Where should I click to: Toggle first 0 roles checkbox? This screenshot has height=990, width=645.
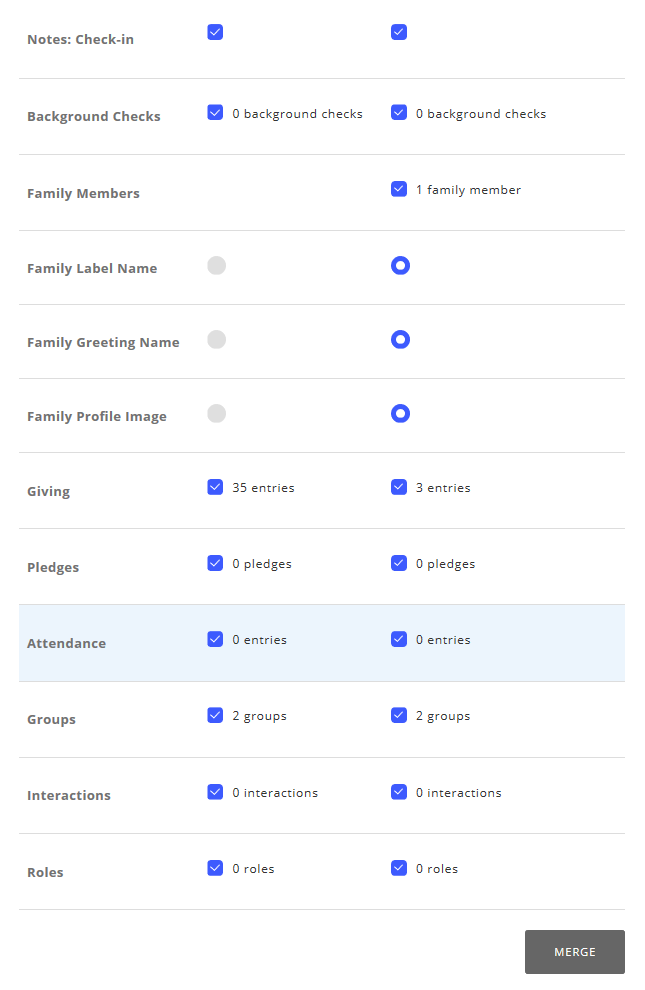tap(215, 868)
